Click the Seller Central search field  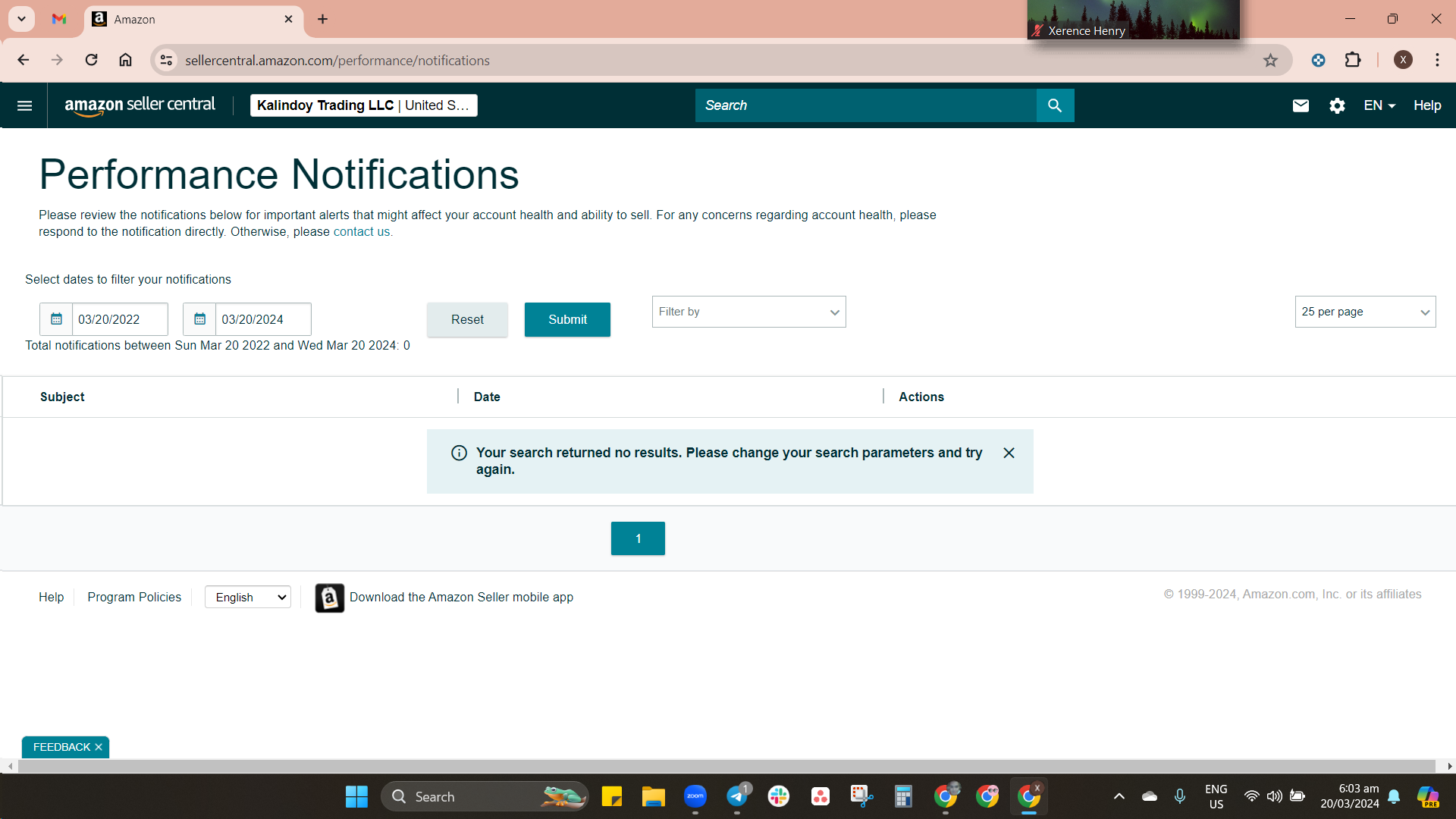coord(865,105)
